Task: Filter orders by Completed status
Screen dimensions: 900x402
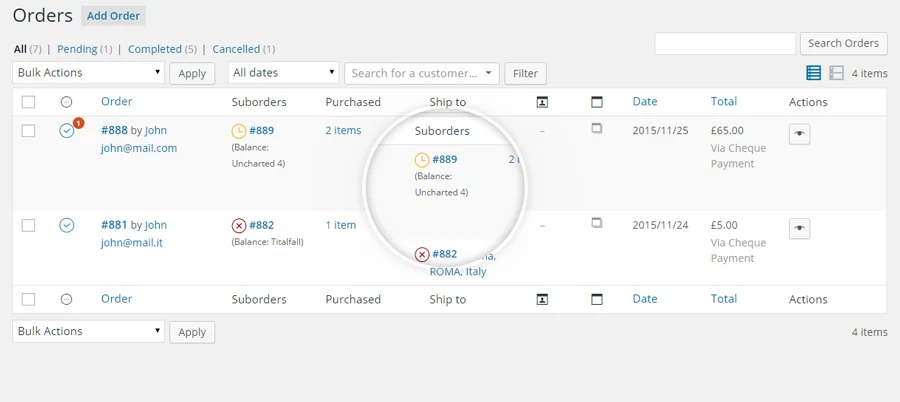Action: point(154,49)
